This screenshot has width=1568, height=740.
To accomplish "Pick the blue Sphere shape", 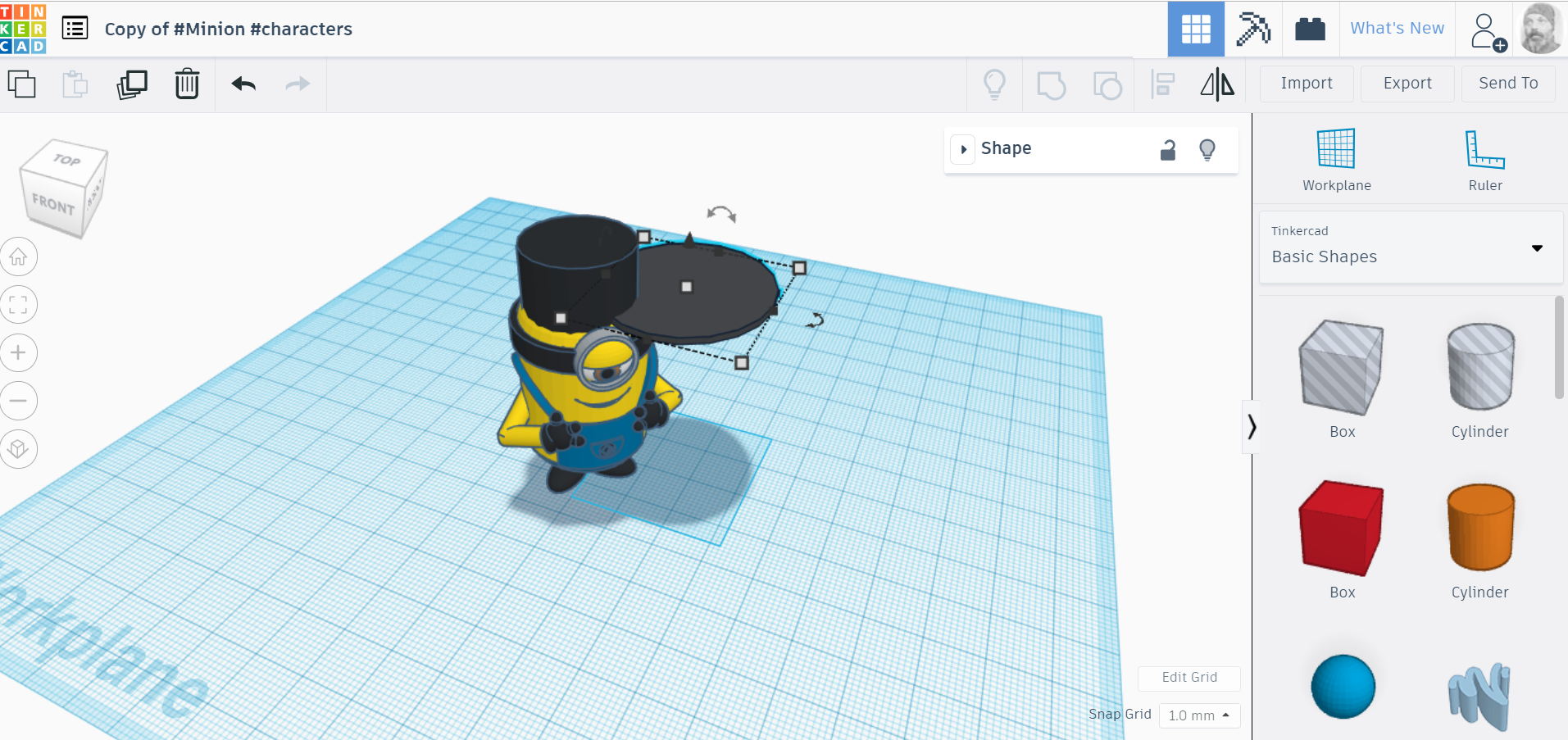I will click(1343, 687).
